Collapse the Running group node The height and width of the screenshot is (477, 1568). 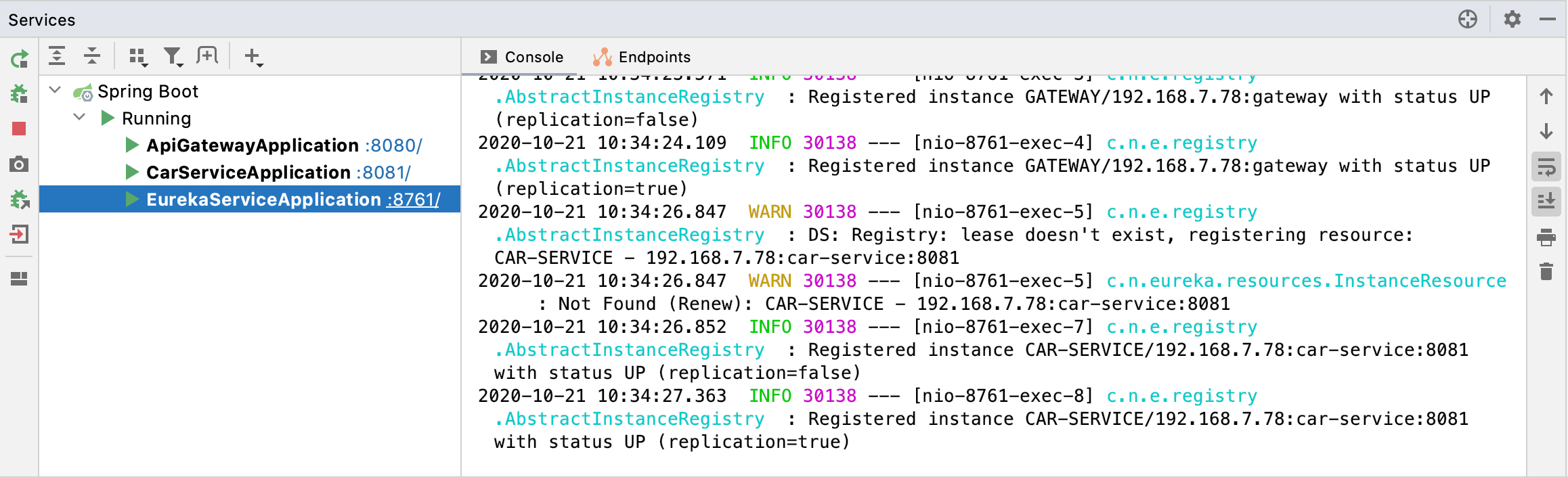79,117
